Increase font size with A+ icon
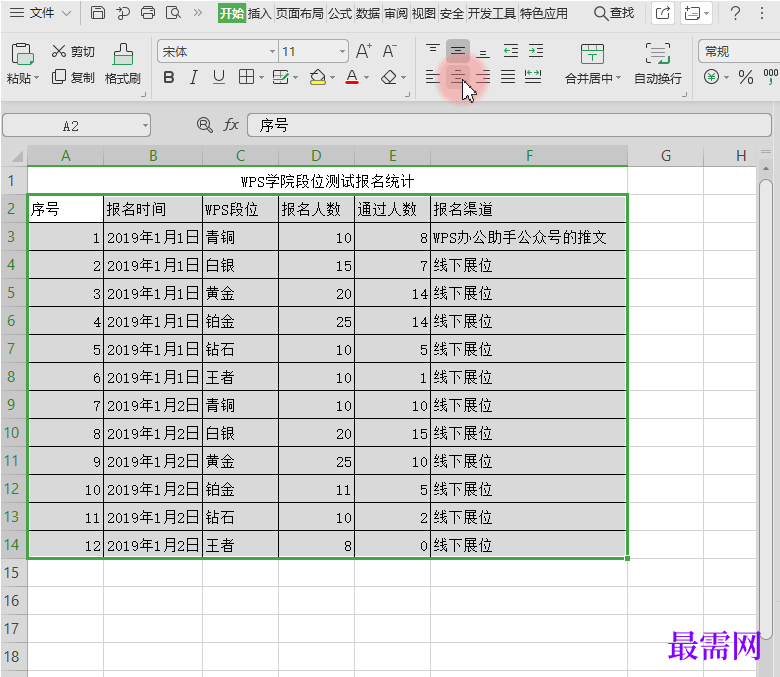Screen dimensions: 780x677 363,51
